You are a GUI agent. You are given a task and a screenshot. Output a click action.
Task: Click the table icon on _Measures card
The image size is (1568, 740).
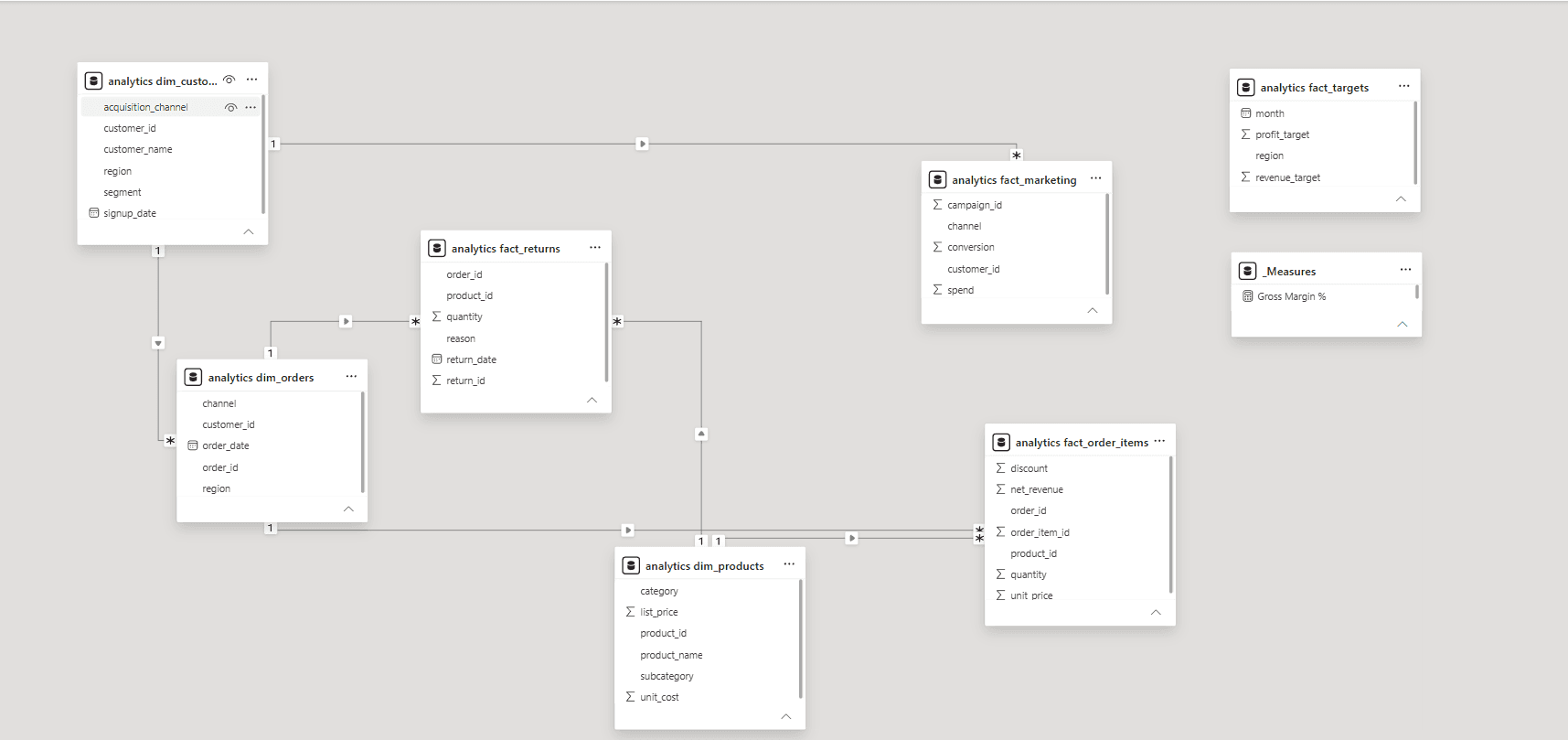pyautogui.click(x=1247, y=271)
